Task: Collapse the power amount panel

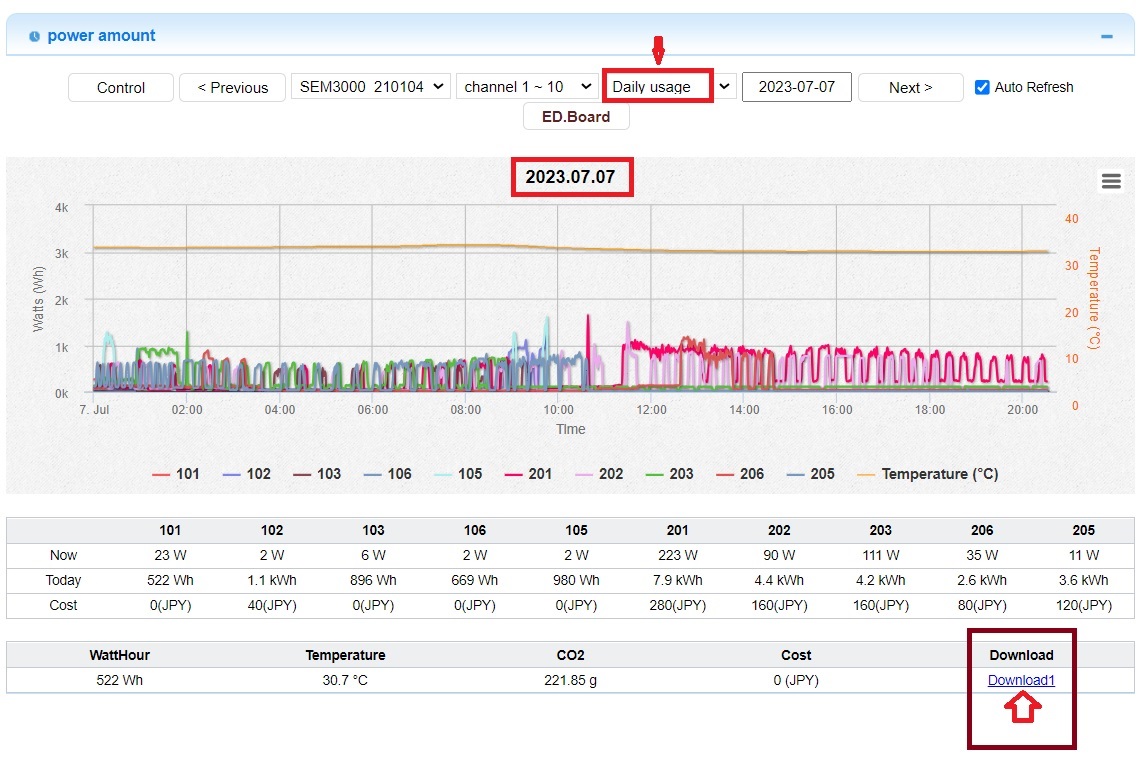Action: [1107, 36]
